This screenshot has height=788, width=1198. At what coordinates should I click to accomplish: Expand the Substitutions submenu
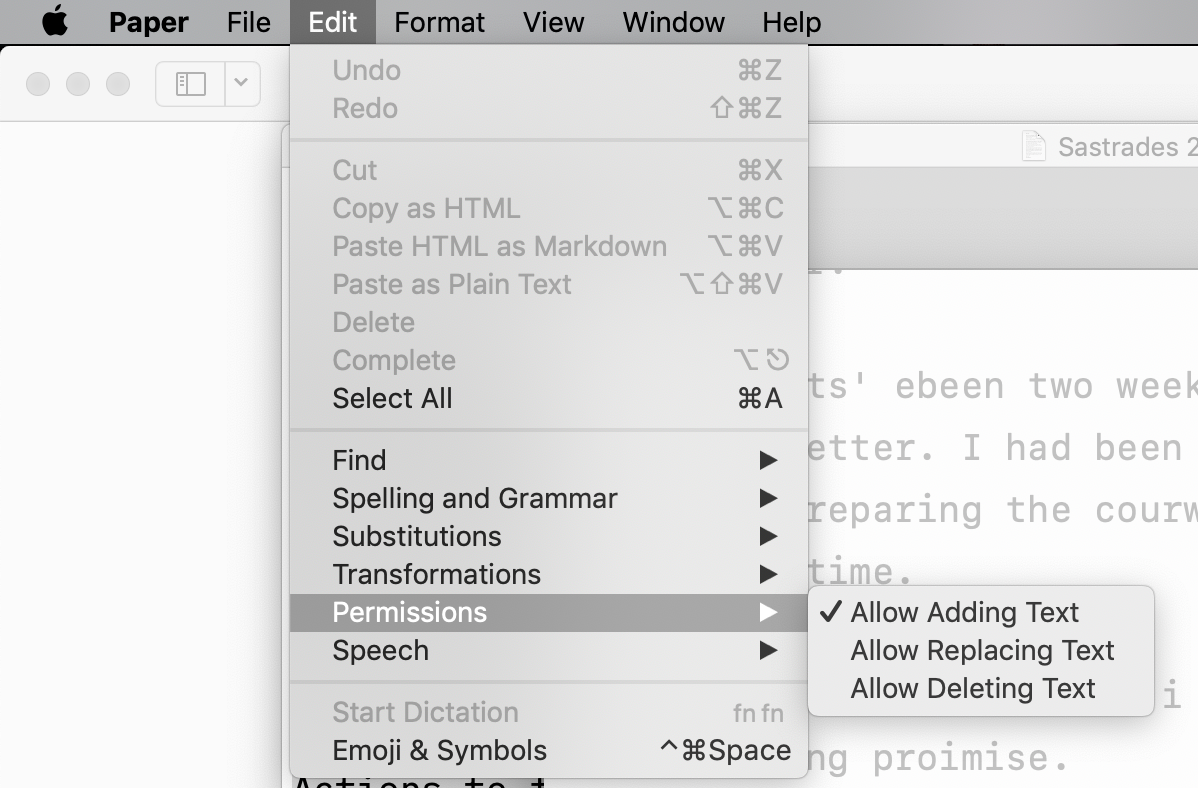tap(549, 537)
